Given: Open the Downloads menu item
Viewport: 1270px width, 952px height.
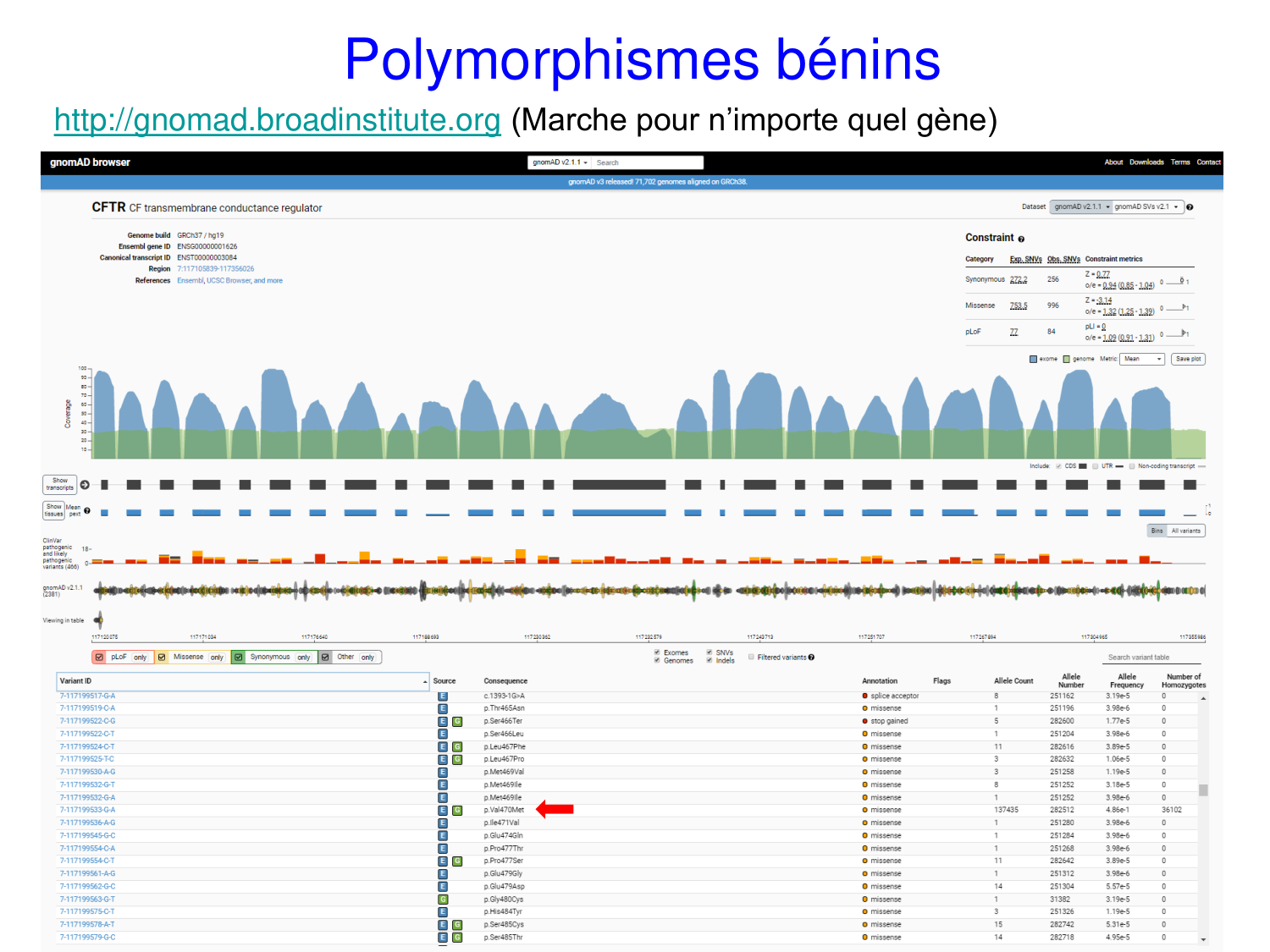Looking at the screenshot, I should tap(1146, 162).
